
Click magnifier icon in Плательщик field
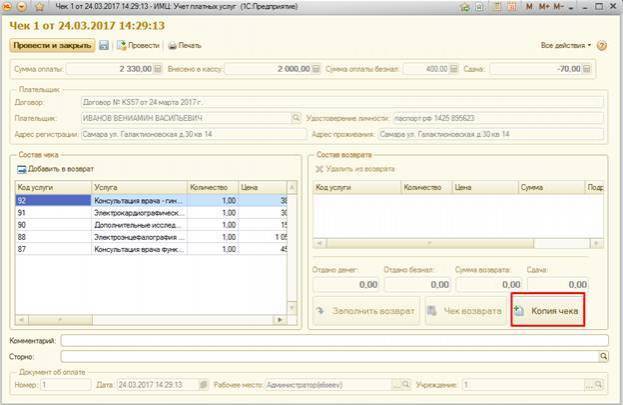(296, 117)
